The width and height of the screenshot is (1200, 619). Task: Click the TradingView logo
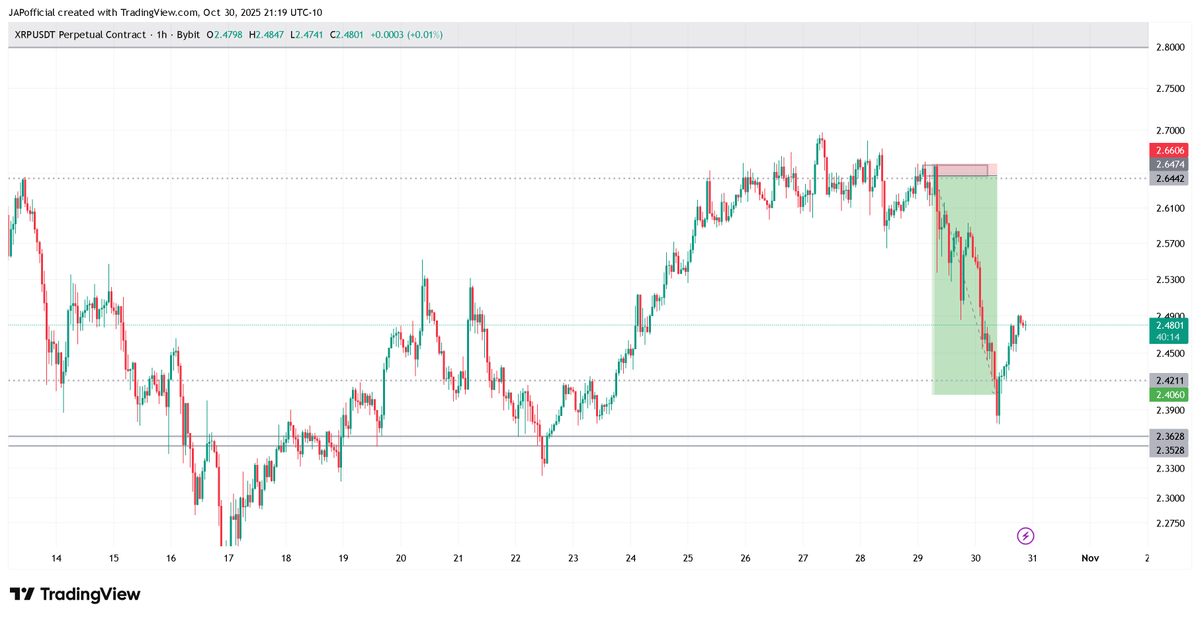[73, 594]
